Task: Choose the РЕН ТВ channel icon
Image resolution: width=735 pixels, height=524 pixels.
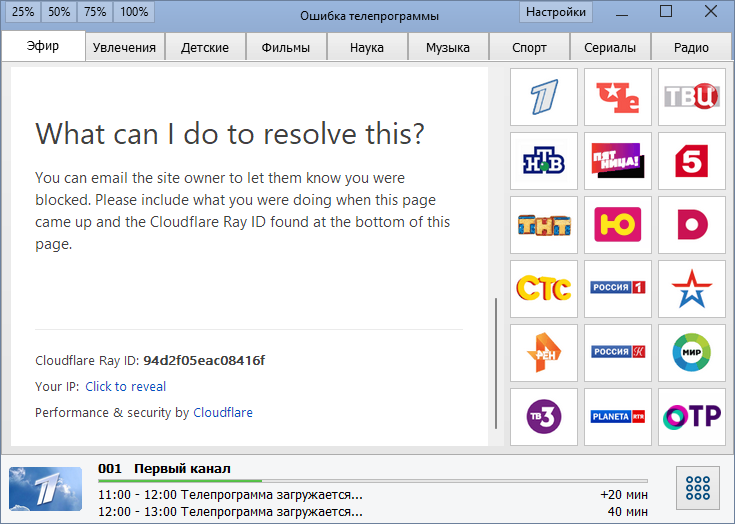Action: (544, 352)
